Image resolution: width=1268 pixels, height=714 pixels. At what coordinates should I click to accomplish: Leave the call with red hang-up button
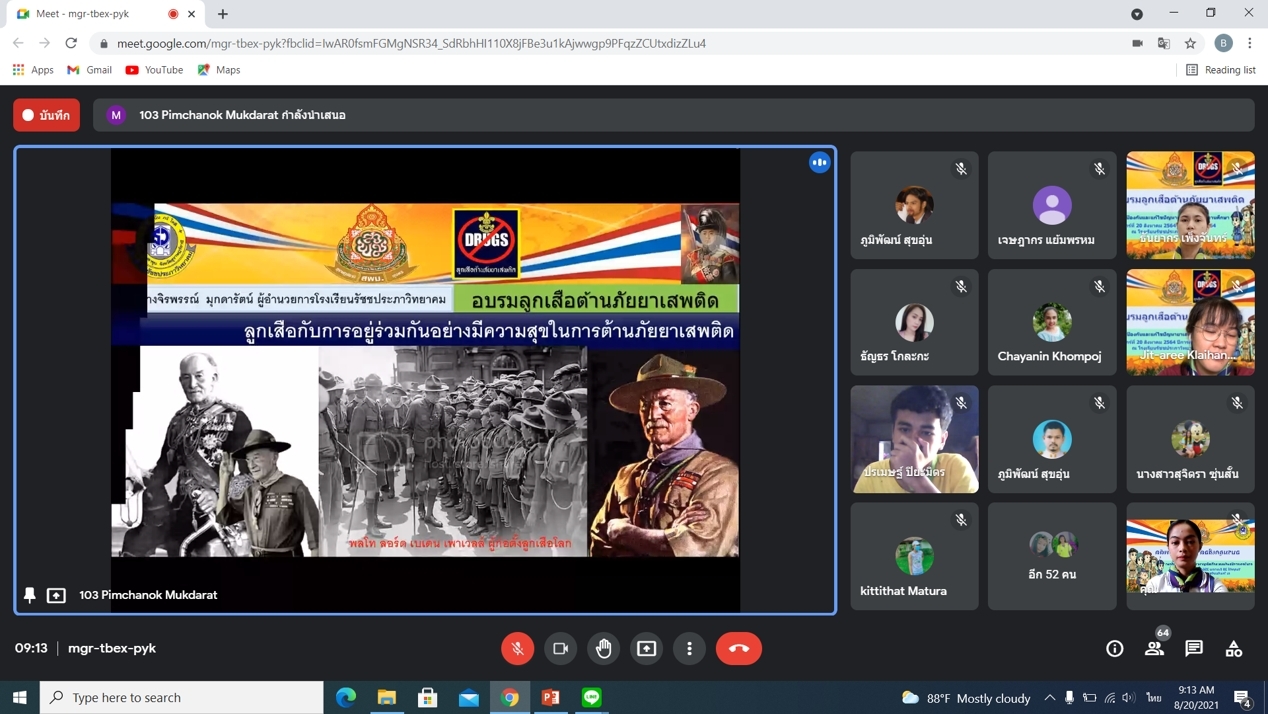point(738,648)
